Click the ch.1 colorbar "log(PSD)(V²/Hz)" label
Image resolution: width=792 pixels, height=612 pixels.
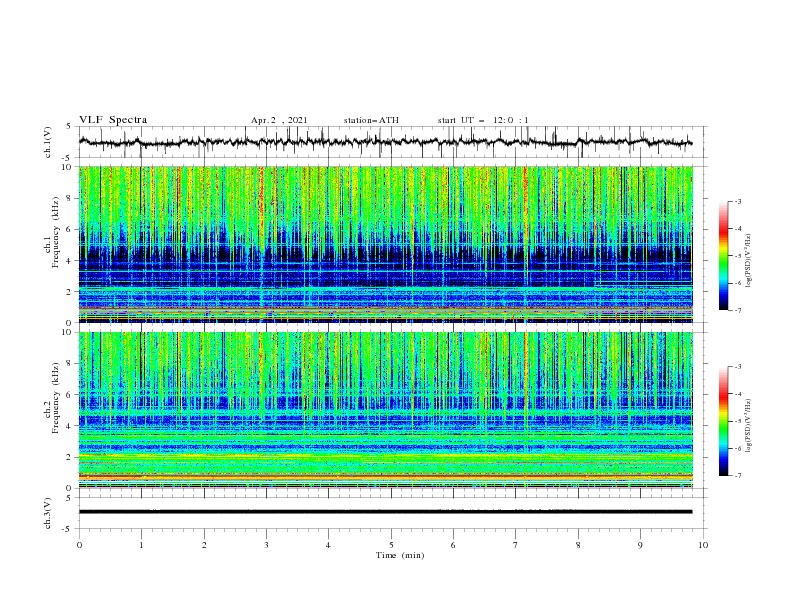coord(749,261)
